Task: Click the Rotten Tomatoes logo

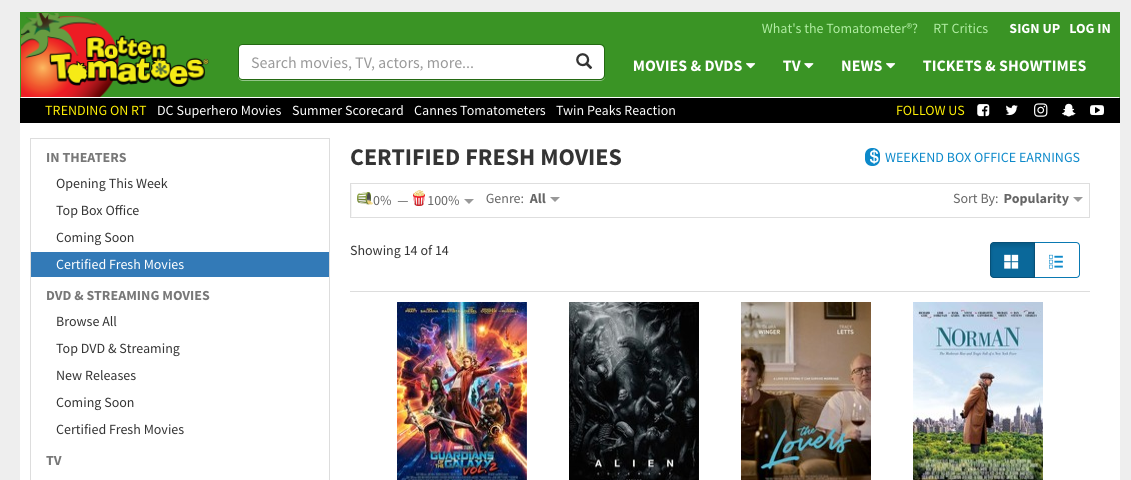Action: point(114,56)
